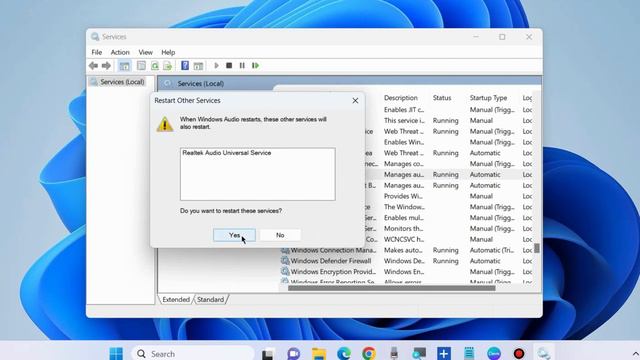The height and width of the screenshot is (360, 640).
Task: Show hidden tray icons chevron
Action: (636, 354)
